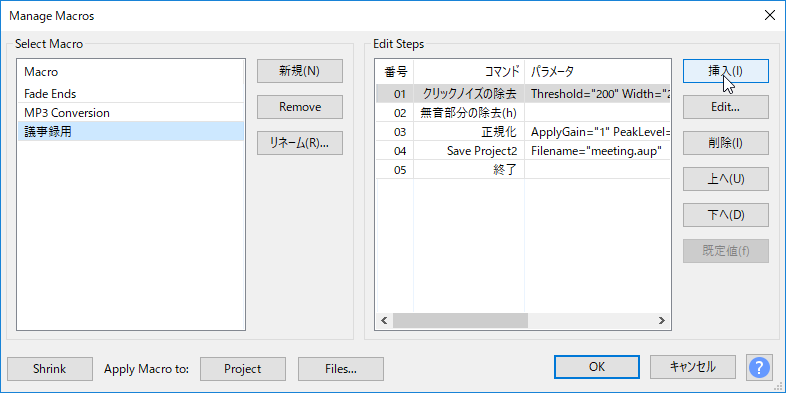Click the 既定値(f) button
786x393 pixels.
click(725, 251)
